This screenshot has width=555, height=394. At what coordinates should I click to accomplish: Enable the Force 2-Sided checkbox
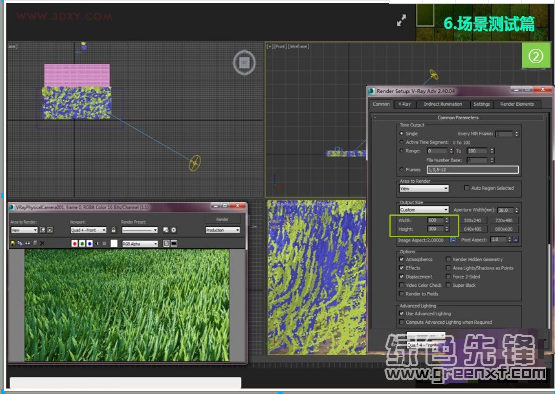448,276
